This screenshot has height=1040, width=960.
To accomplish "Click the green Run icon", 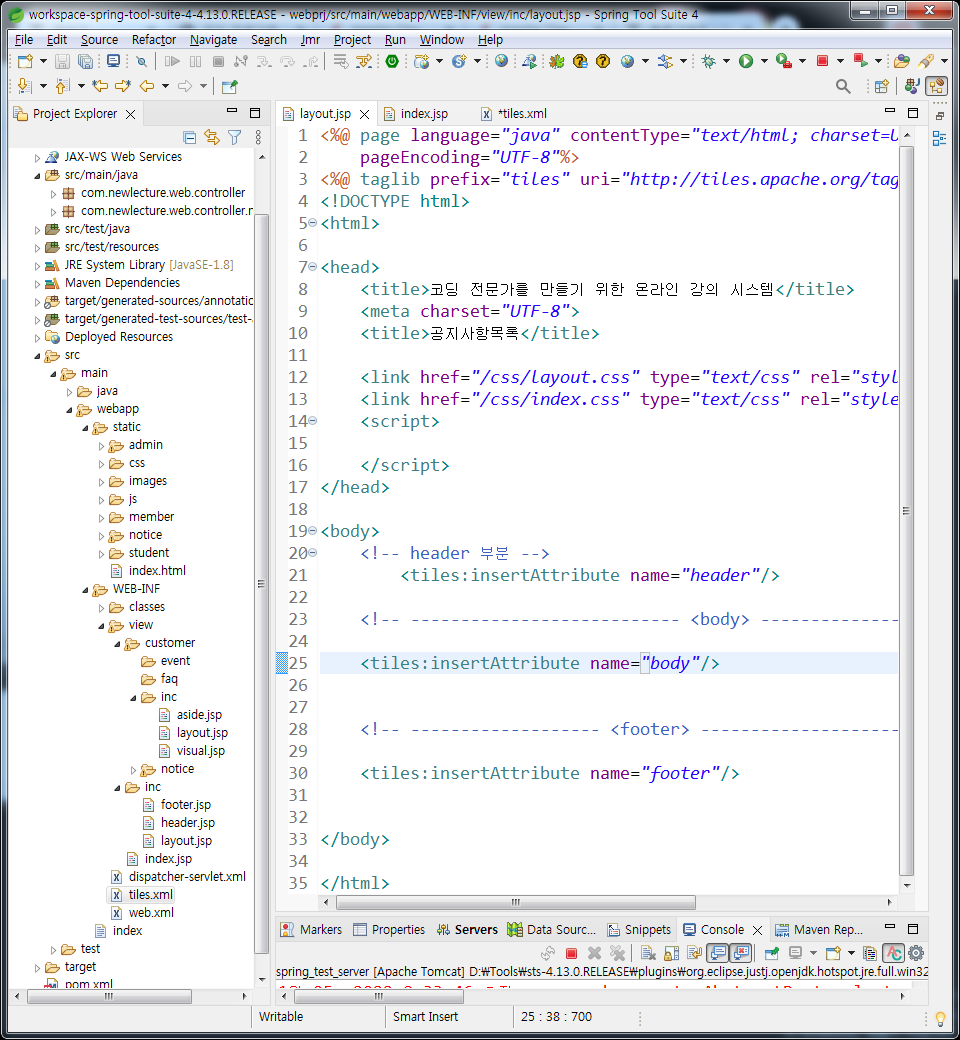I will click(x=746, y=62).
